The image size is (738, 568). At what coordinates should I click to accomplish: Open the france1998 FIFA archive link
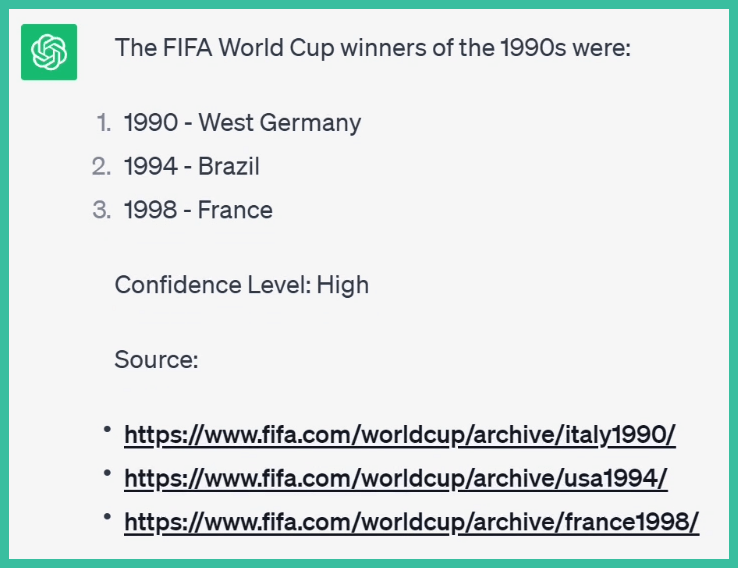411,522
